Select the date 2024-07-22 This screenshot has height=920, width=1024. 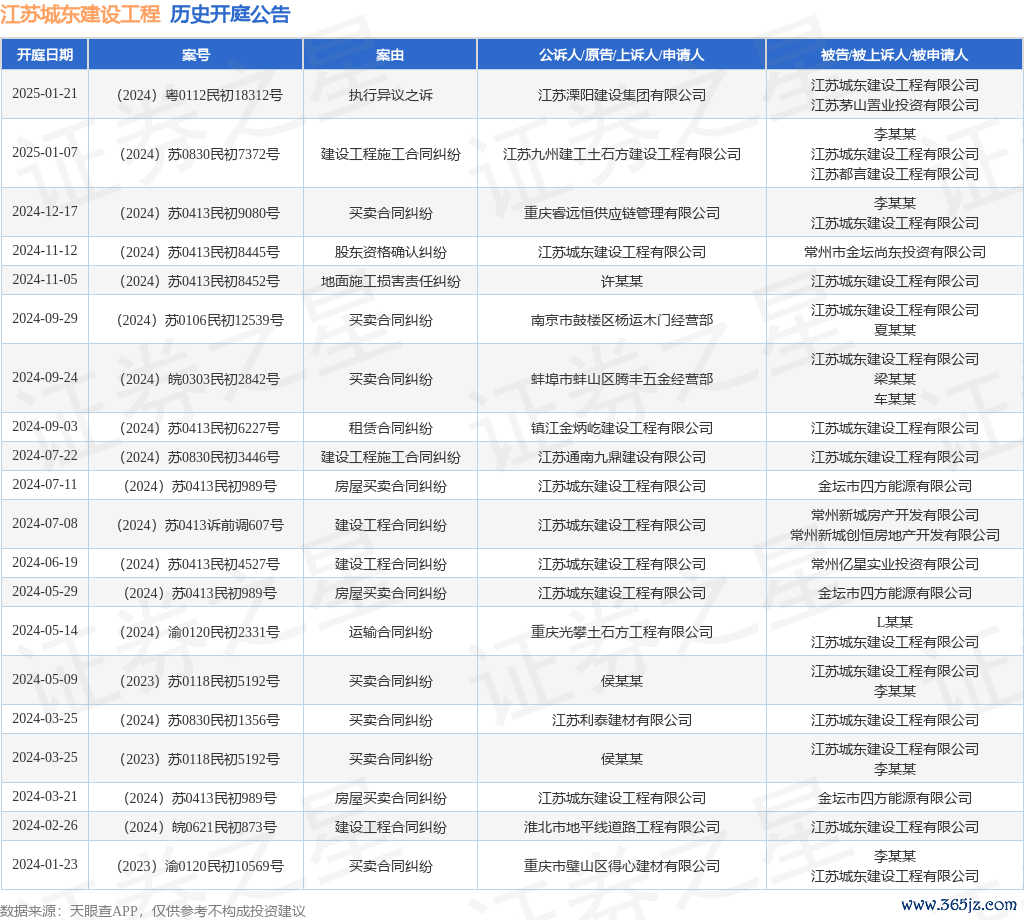tap(44, 455)
